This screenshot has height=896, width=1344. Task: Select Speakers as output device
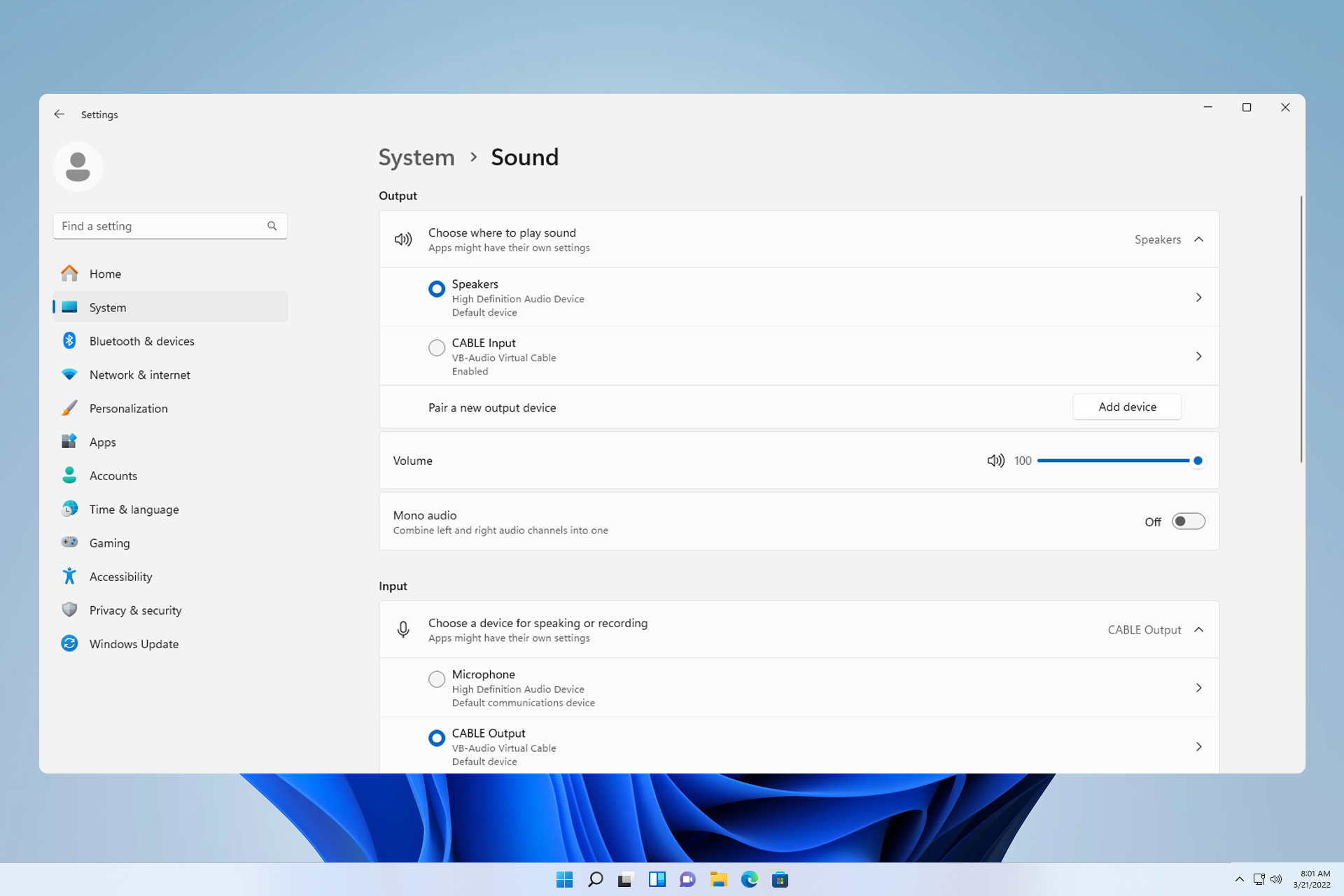tap(437, 288)
